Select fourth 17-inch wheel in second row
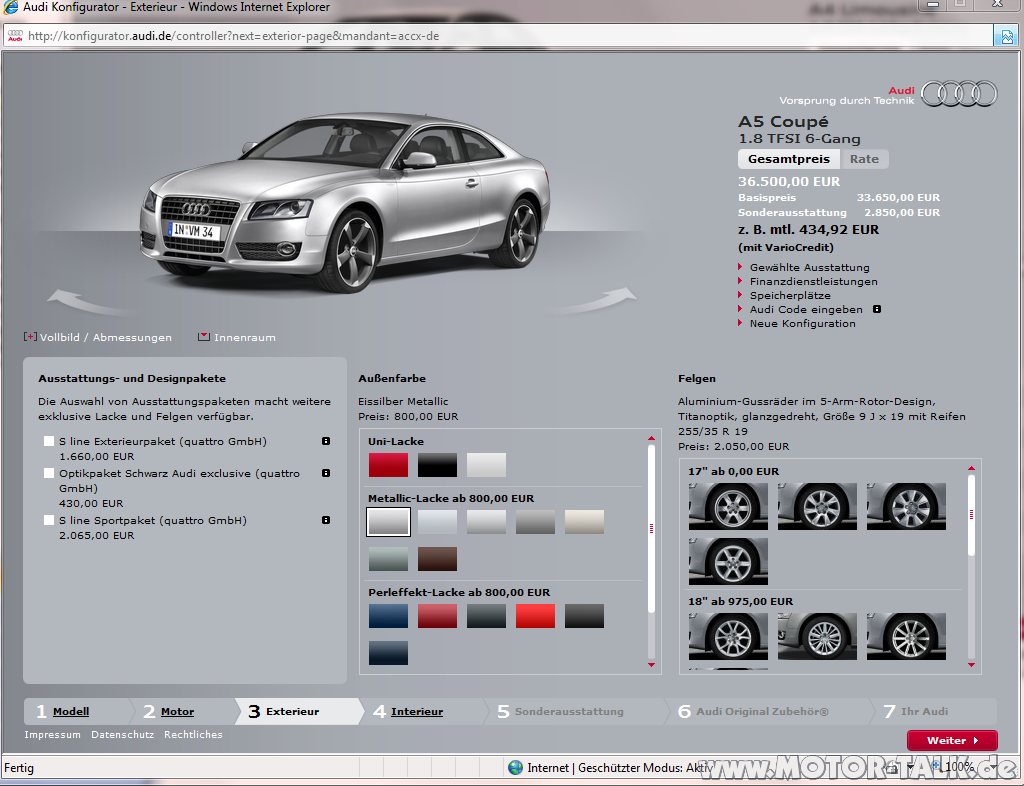 click(728, 561)
